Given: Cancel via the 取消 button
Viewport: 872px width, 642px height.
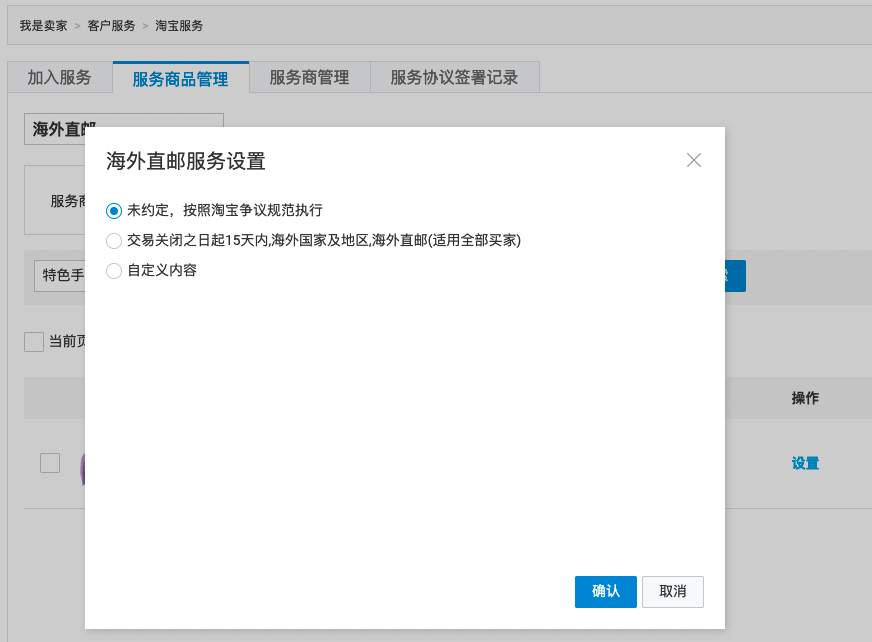Looking at the screenshot, I should [x=673, y=591].
